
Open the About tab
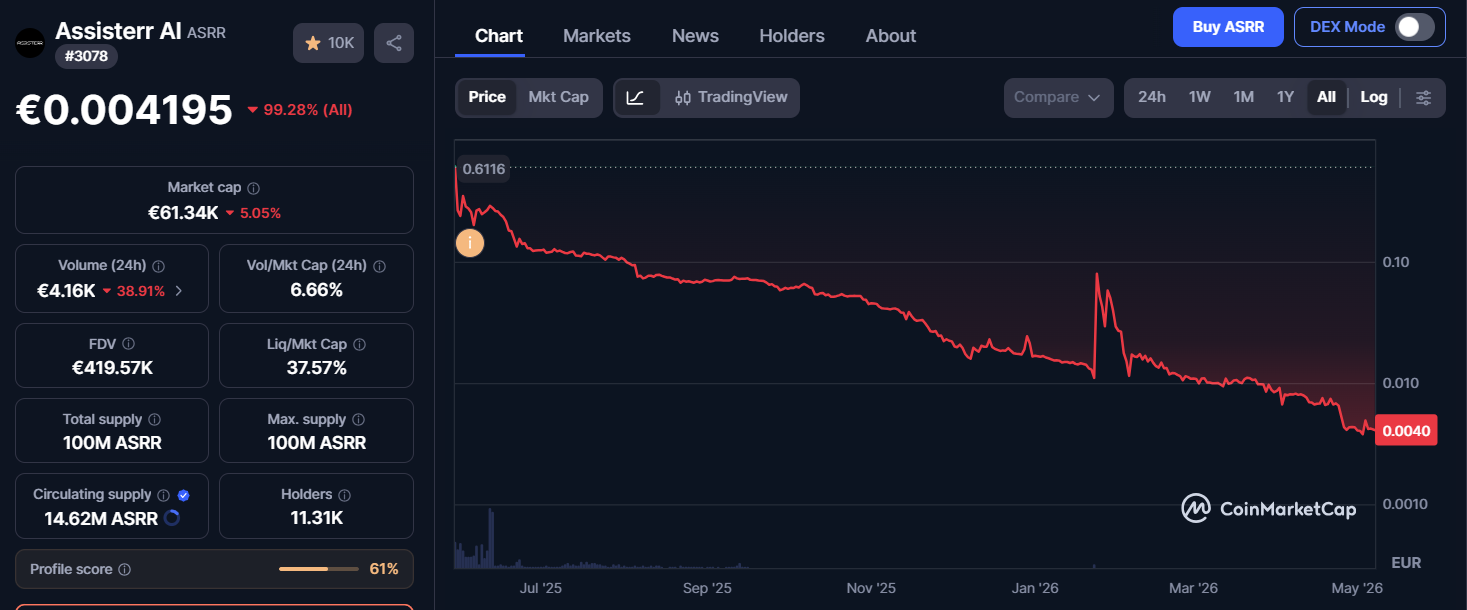891,36
